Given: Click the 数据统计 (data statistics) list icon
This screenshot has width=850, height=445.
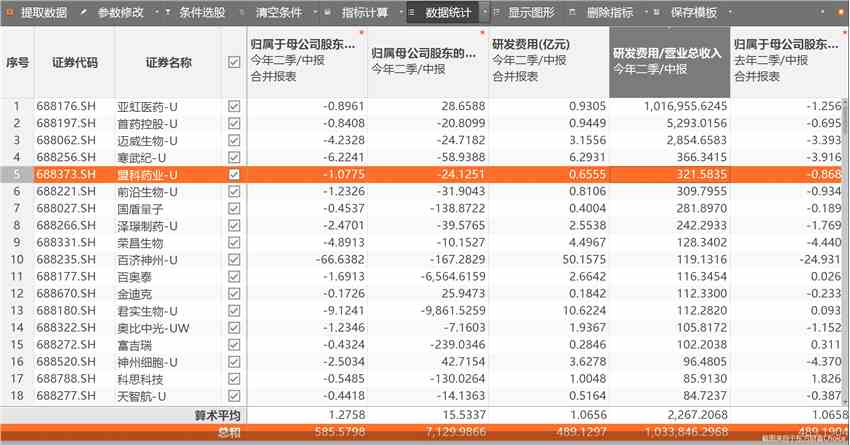Looking at the screenshot, I should click(412, 12).
